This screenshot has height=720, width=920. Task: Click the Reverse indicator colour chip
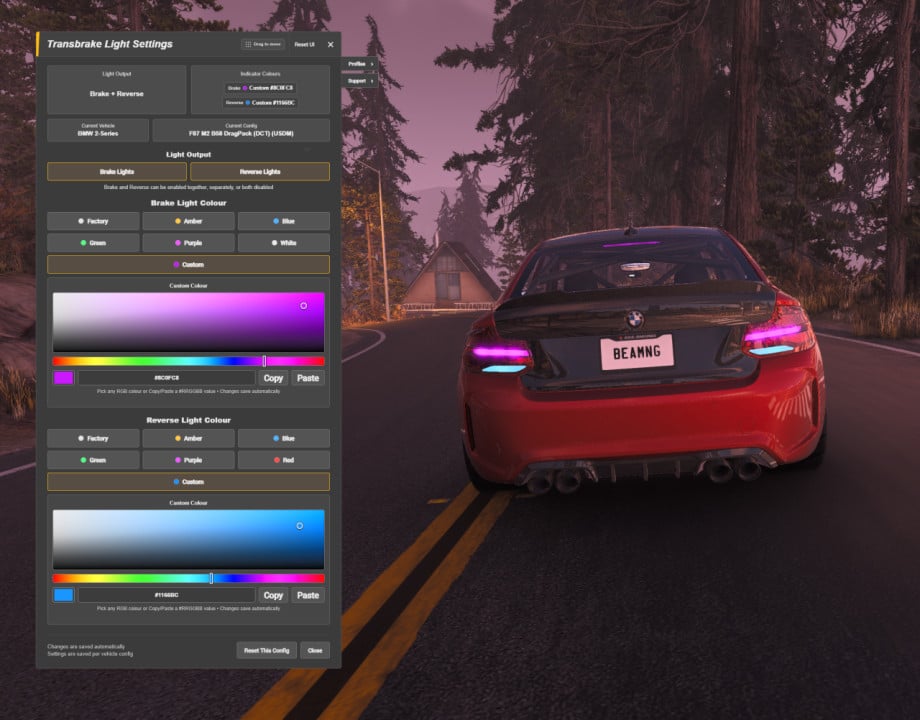click(x=260, y=103)
